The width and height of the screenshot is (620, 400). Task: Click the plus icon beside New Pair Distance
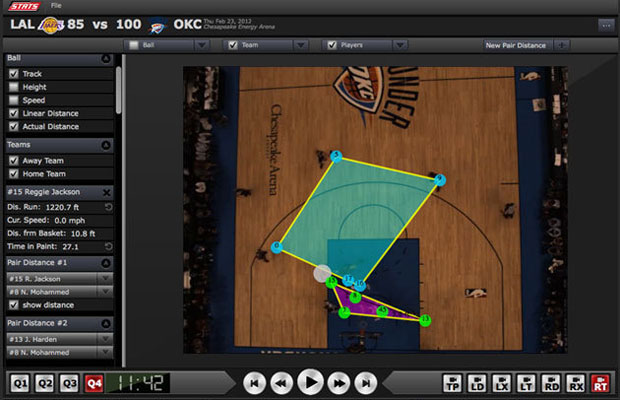point(561,45)
